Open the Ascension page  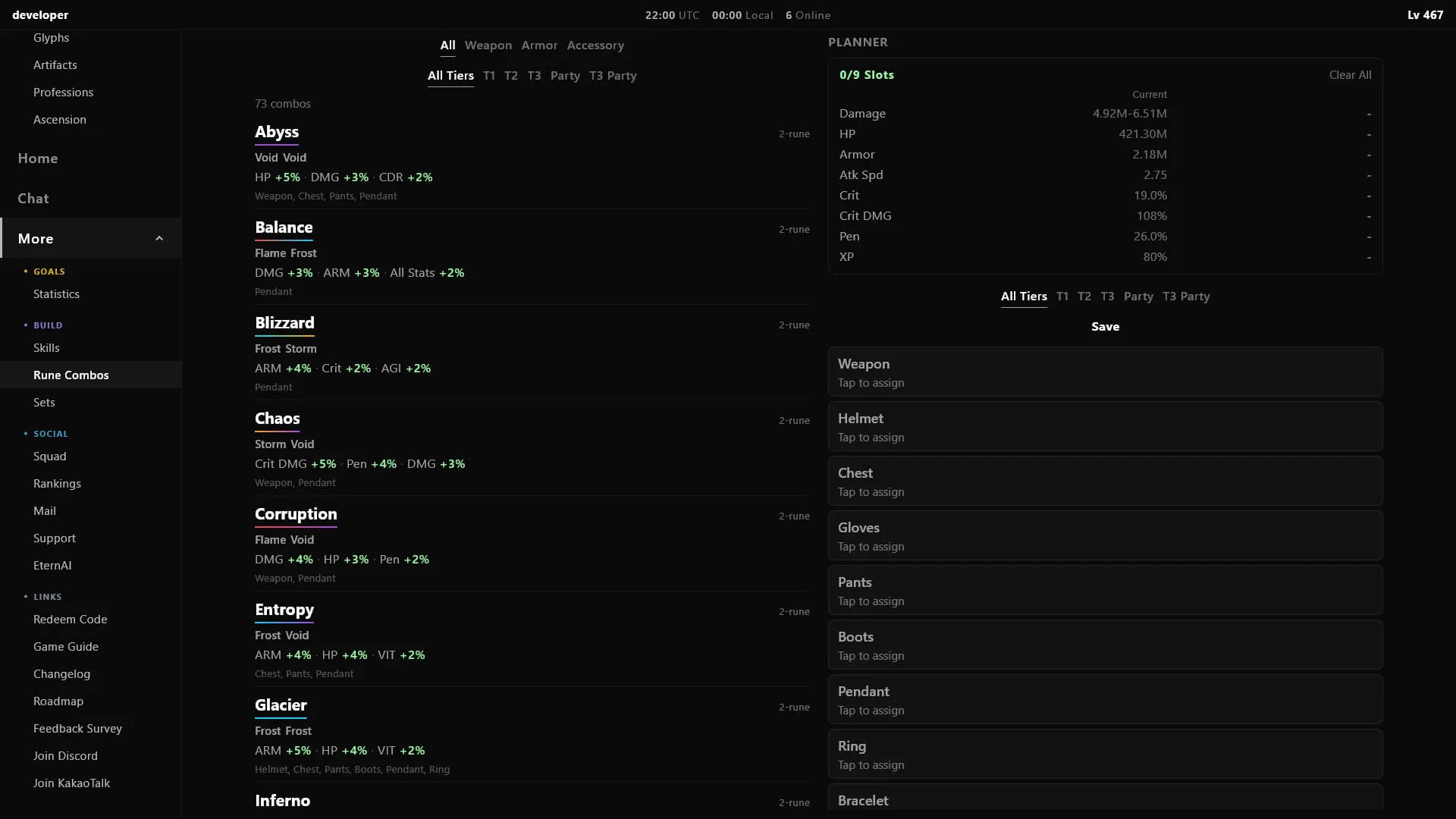(x=59, y=120)
